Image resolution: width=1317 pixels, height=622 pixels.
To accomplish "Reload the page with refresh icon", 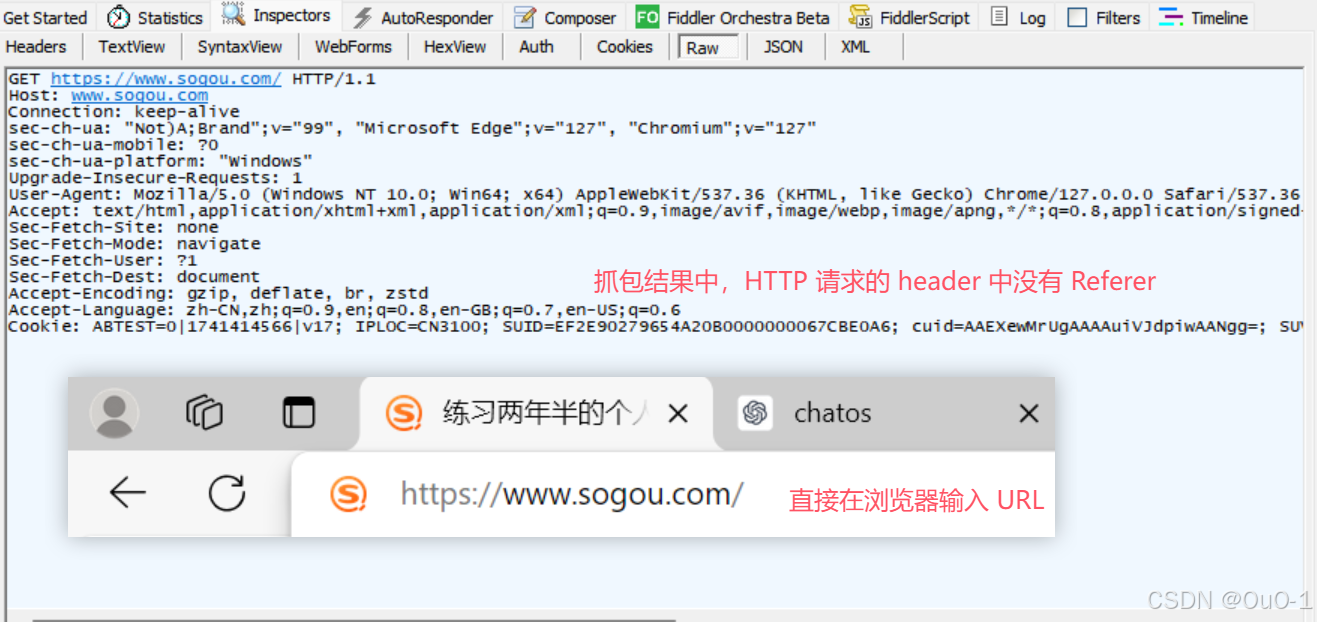I will tap(227, 493).
